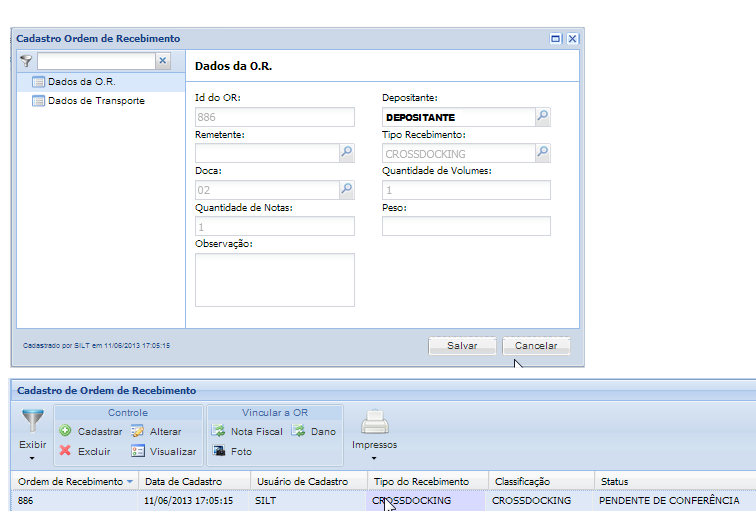756x523 pixels.
Task: Click Nota Fiscal link button
Action: click(x=247, y=431)
